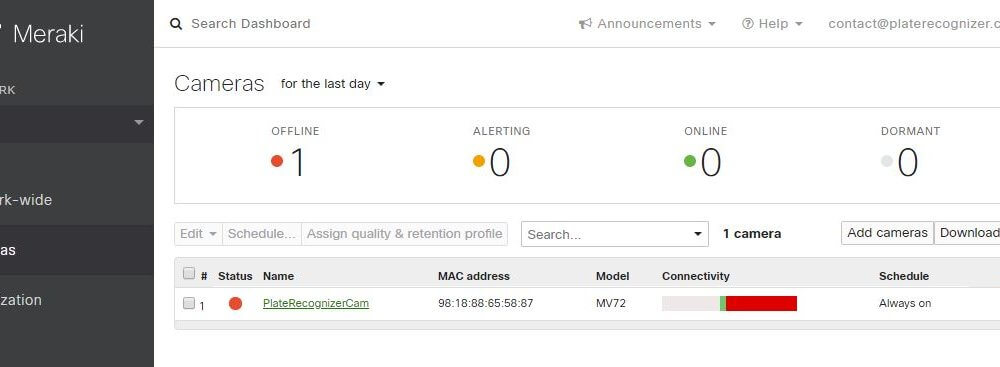Click the Announcements megaphone icon
This screenshot has width=1000, height=367.
(585, 24)
